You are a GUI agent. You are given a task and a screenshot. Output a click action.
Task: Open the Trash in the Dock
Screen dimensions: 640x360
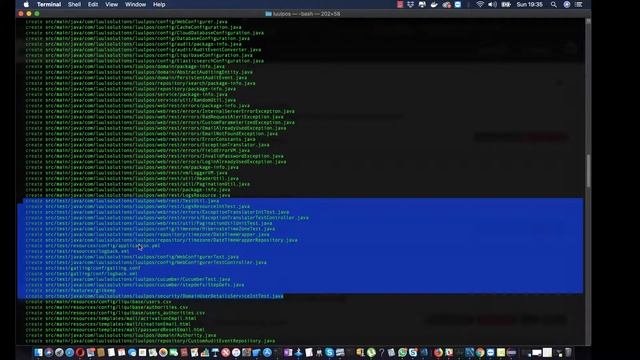(x=568, y=352)
